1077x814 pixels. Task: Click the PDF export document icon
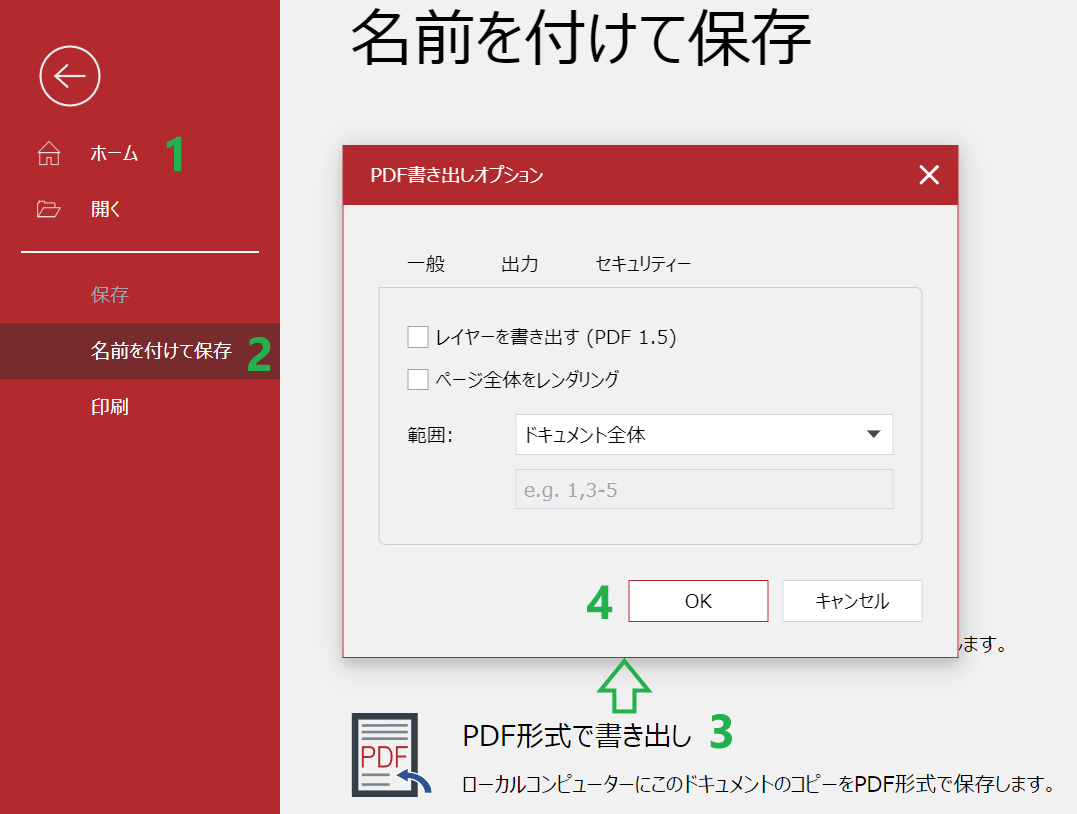pyautogui.click(x=391, y=755)
